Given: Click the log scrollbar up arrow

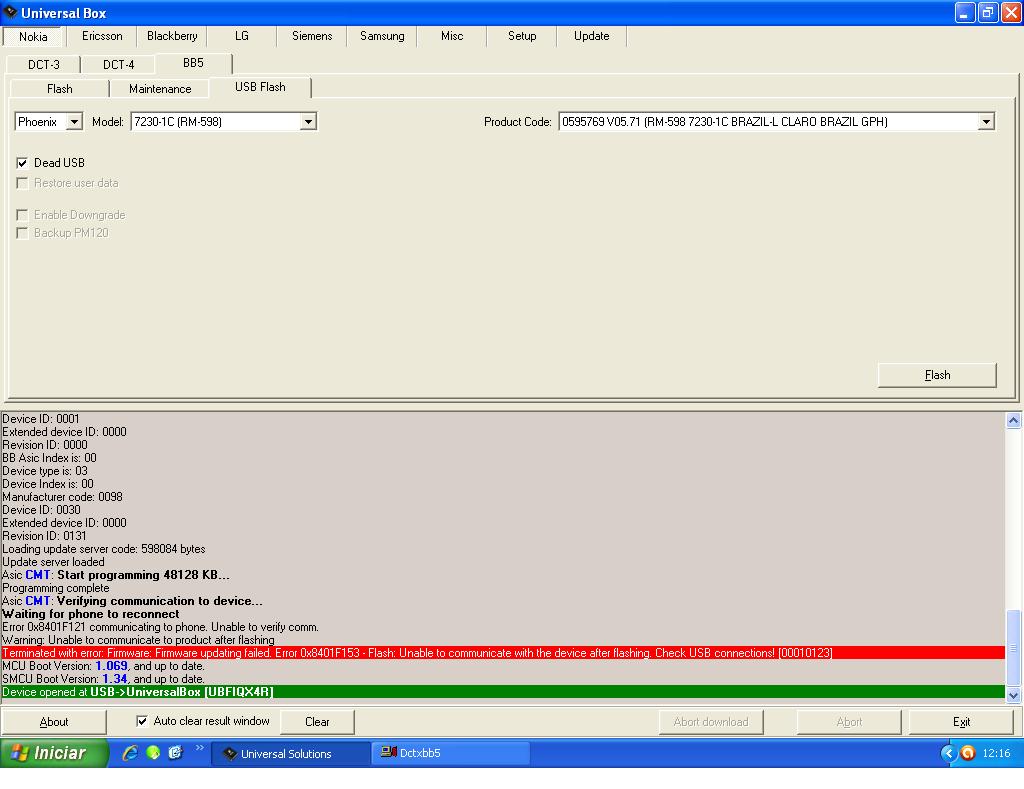Looking at the screenshot, I should coord(1013,420).
